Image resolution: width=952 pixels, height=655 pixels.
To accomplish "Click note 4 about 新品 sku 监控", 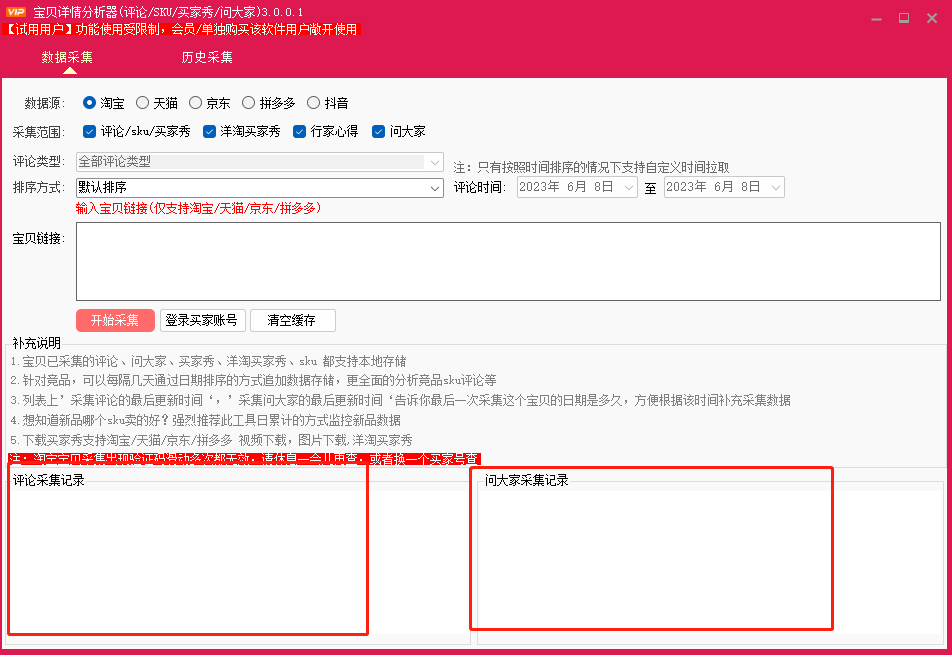I will click(205, 420).
